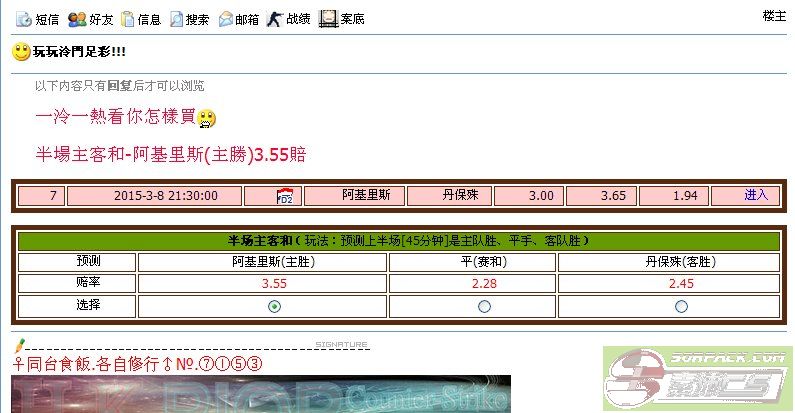Viewport: 795px width, 413px height.
Task: Click the signature pencil icon
Action: tap(19, 345)
